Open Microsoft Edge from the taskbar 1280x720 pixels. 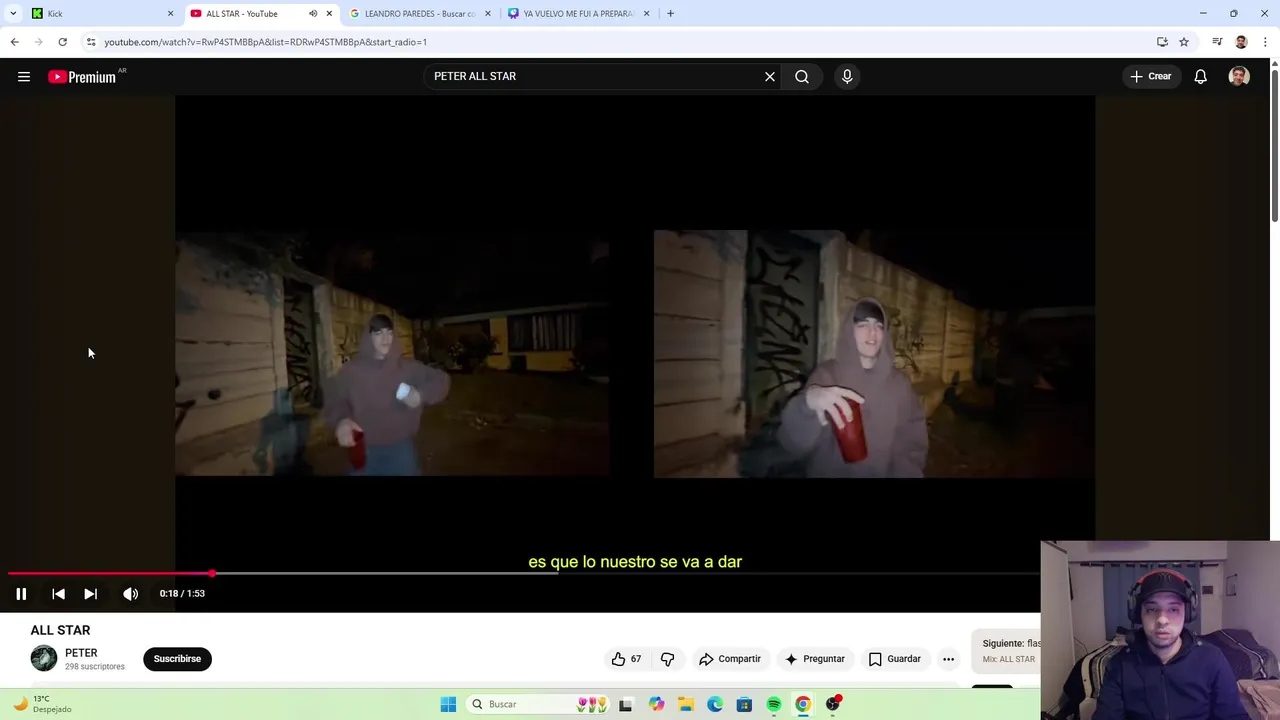(715, 704)
